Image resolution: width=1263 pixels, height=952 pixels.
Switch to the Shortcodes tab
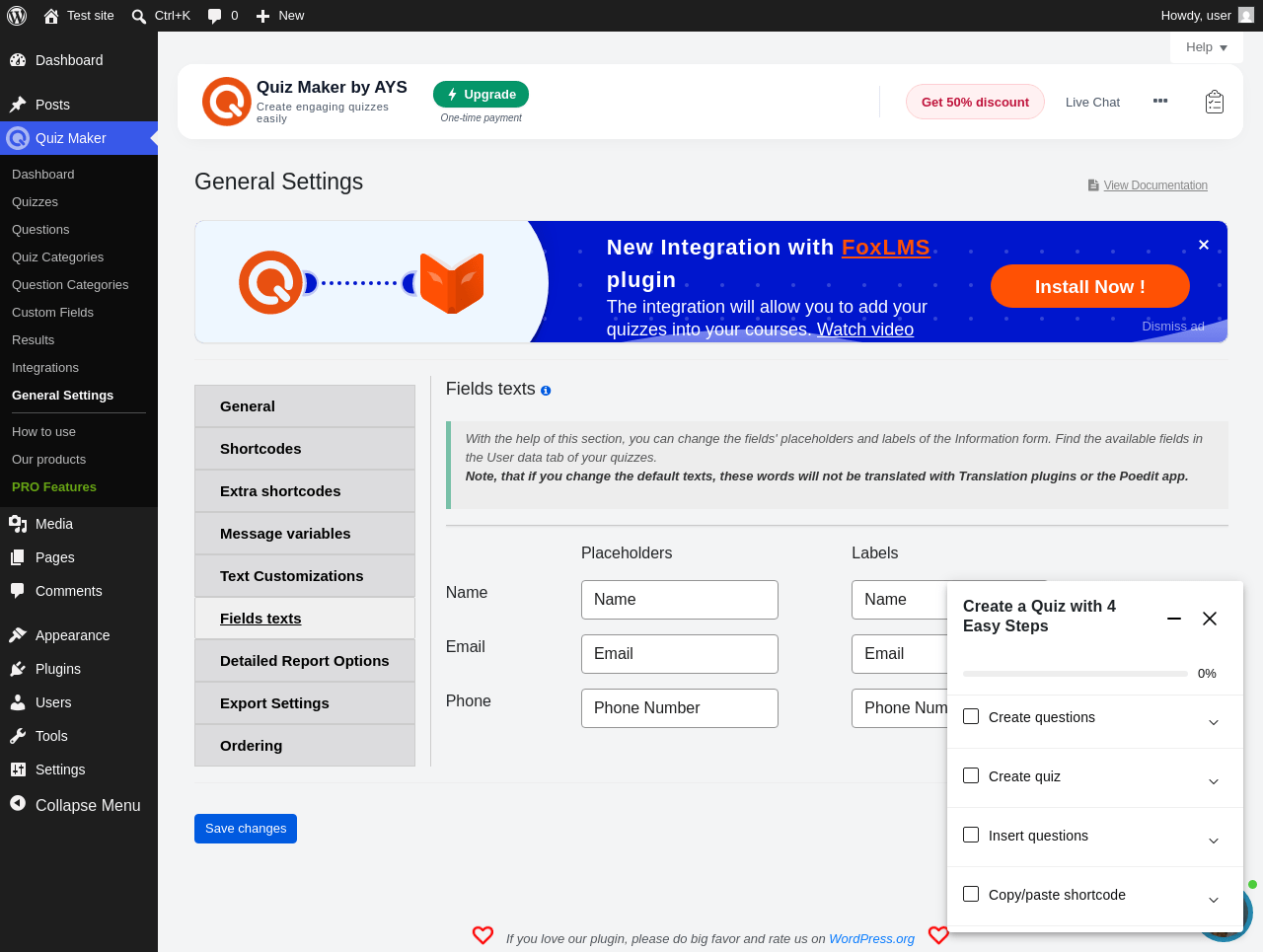point(305,449)
